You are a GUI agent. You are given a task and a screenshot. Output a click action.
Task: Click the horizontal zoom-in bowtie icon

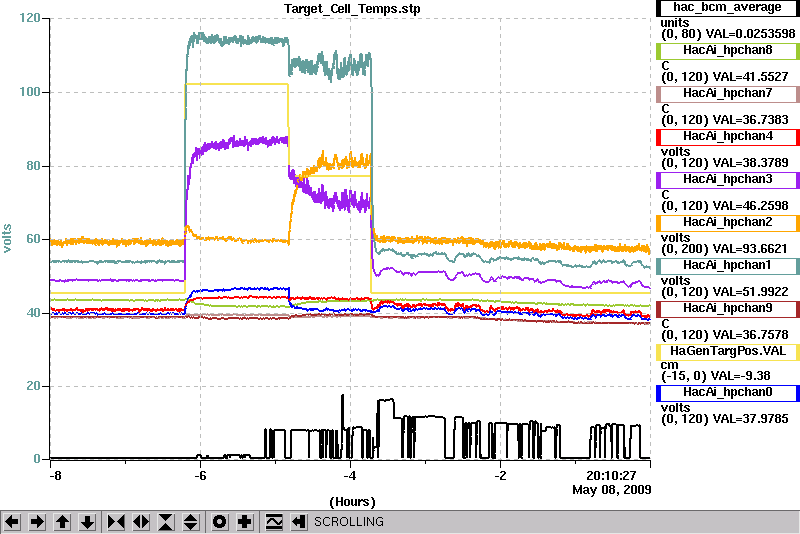pyautogui.click(x=116, y=522)
